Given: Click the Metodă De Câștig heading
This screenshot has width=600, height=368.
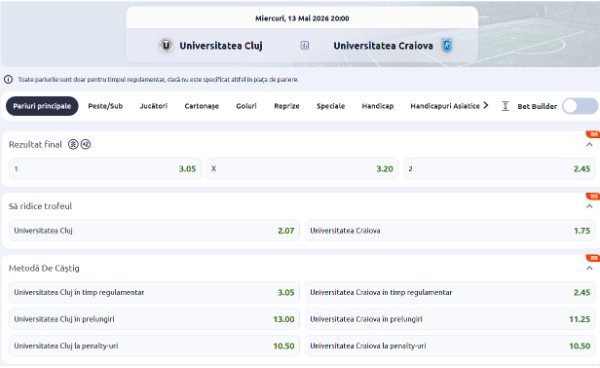Looking at the screenshot, I should click(x=44, y=268).
